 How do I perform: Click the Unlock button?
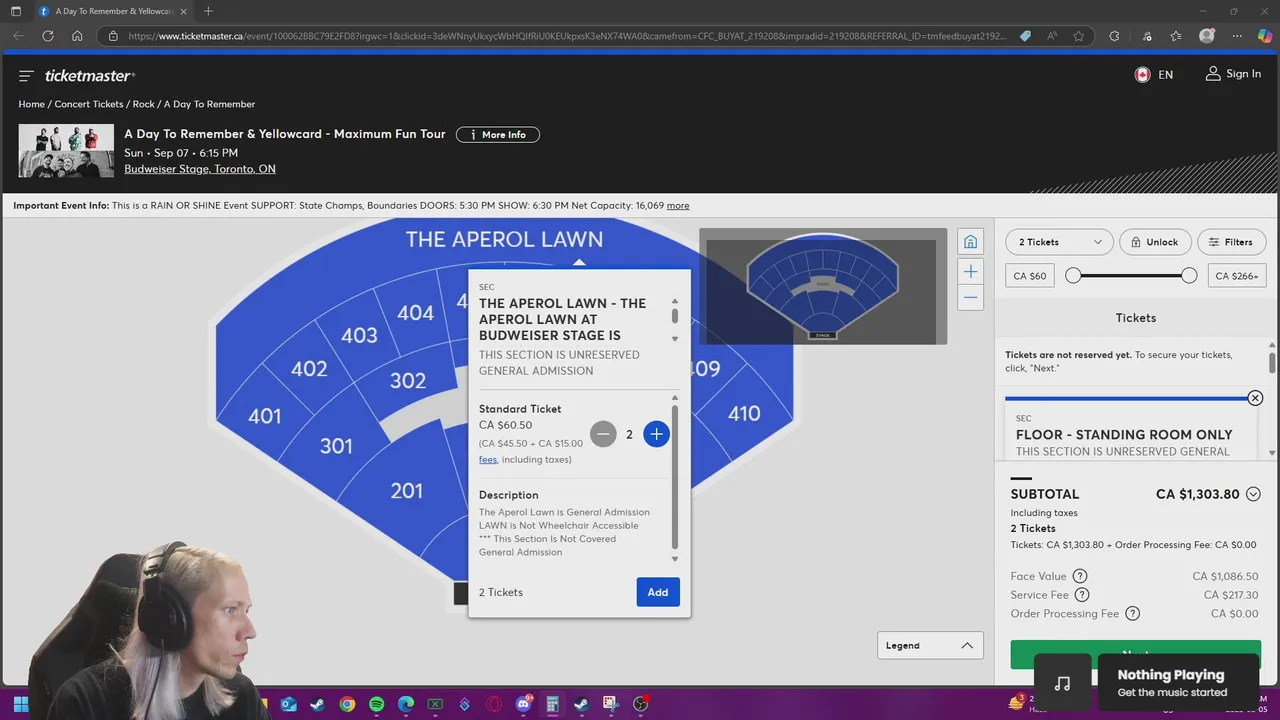pyautogui.click(x=1154, y=242)
